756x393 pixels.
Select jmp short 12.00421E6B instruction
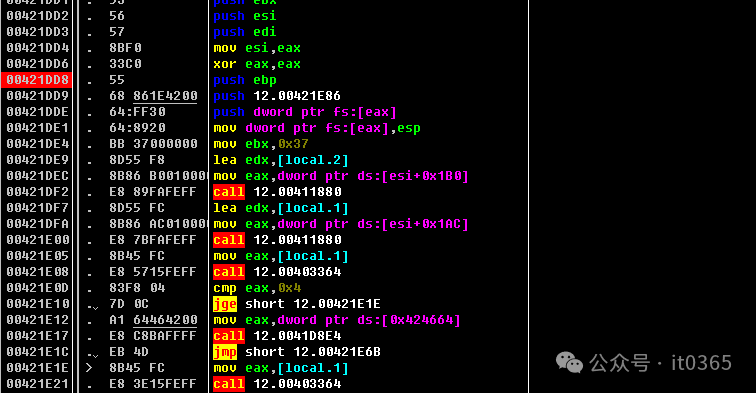click(297, 352)
